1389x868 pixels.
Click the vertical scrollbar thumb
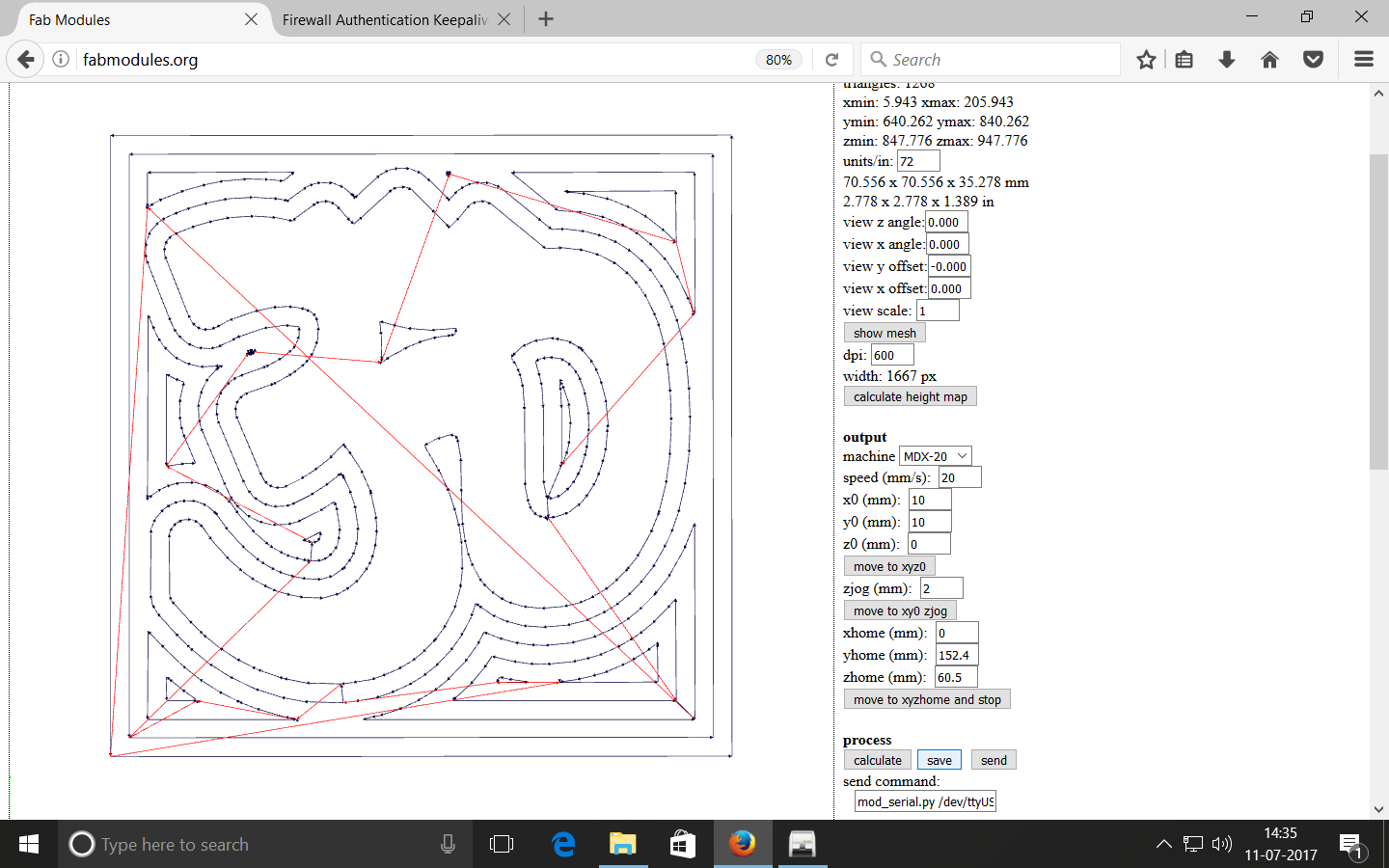1378,311
